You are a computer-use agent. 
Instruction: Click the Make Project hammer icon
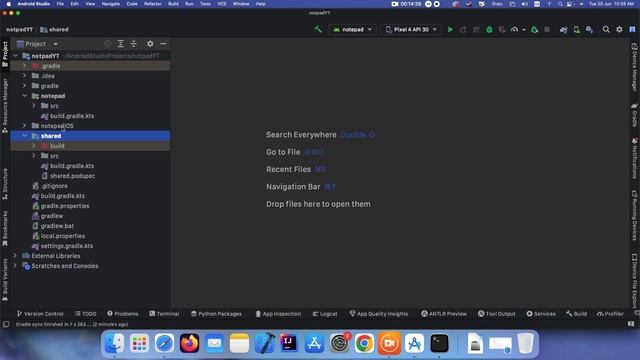[318, 29]
